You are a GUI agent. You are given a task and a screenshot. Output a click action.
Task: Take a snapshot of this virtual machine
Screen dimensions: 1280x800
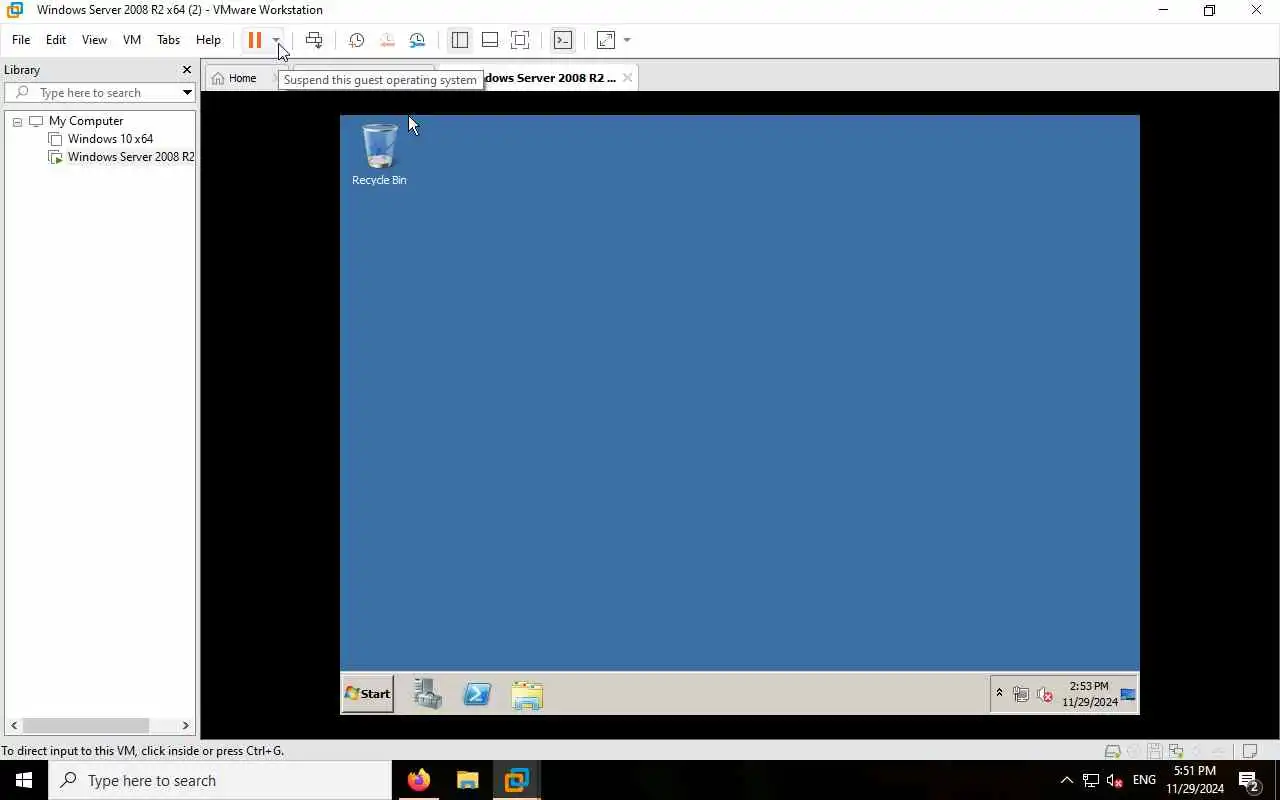tap(356, 40)
